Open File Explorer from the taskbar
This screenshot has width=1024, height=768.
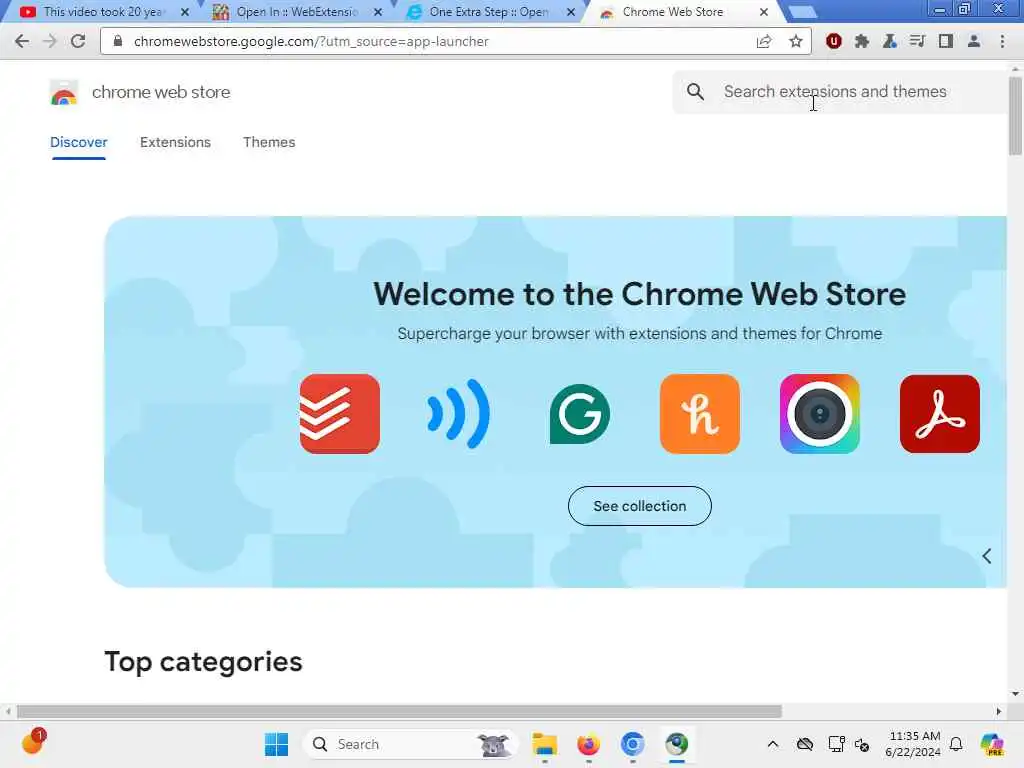(544, 744)
